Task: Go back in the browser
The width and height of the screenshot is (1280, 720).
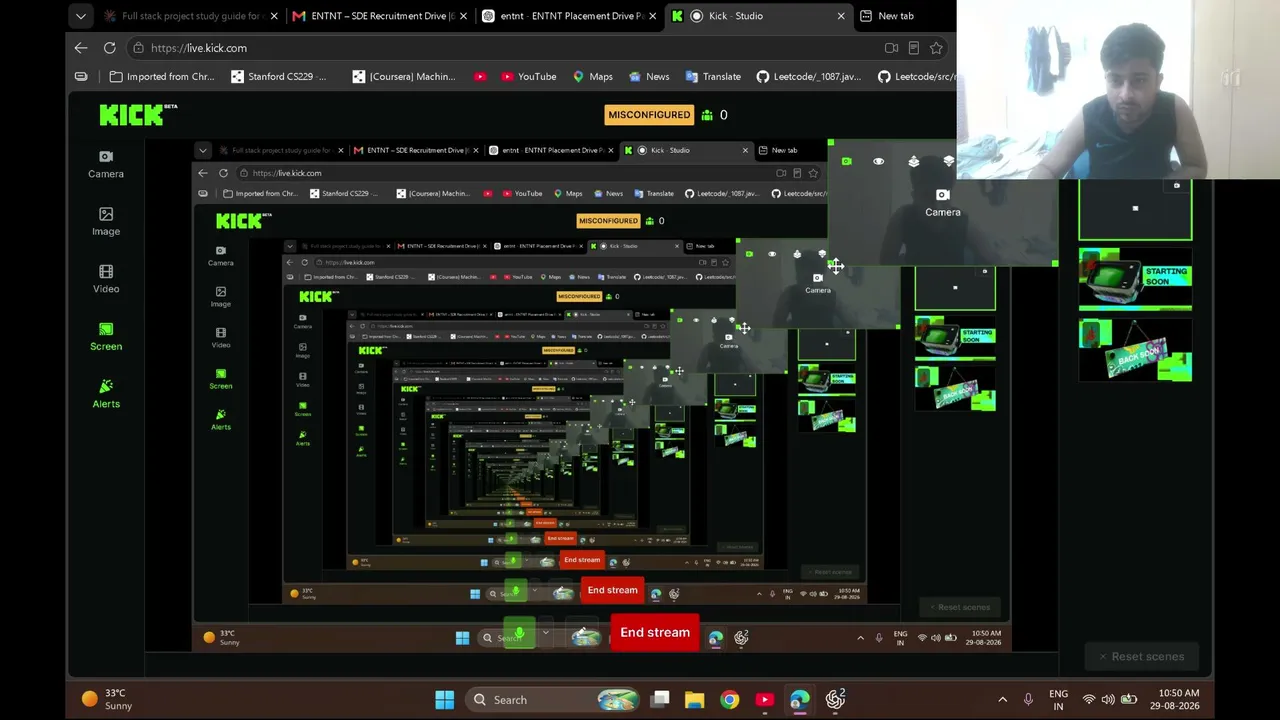Action: (x=81, y=48)
